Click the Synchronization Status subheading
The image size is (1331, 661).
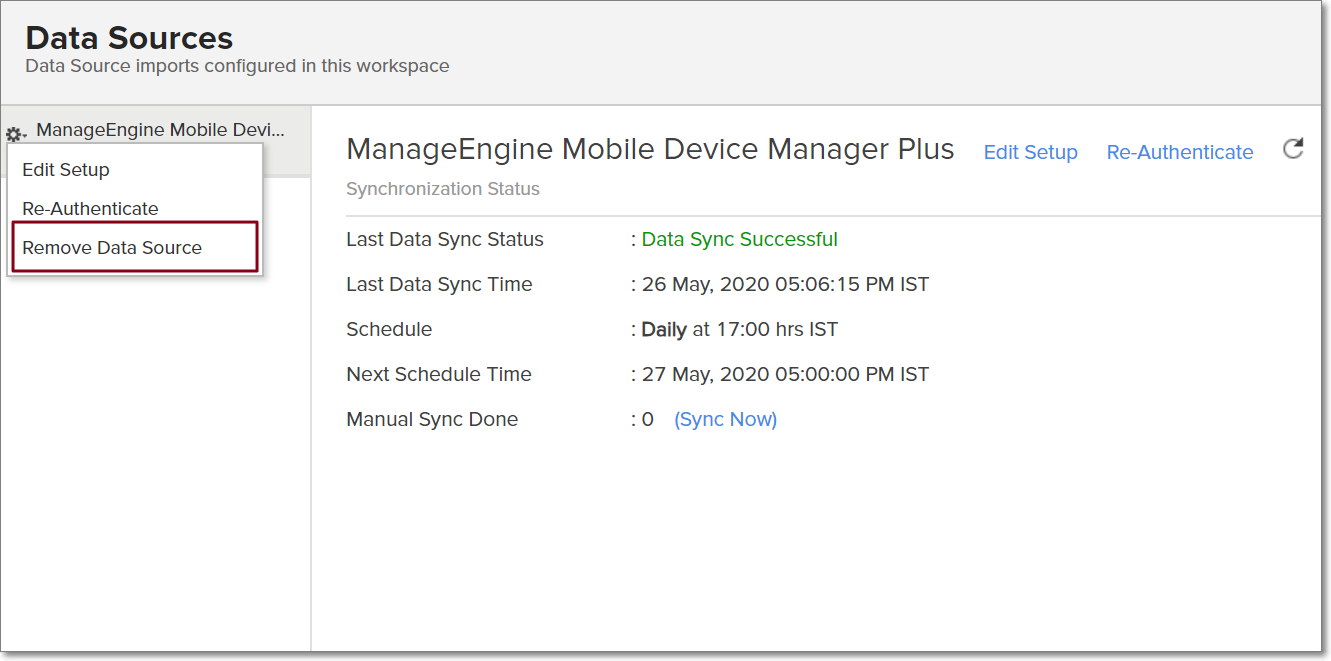(443, 189)
